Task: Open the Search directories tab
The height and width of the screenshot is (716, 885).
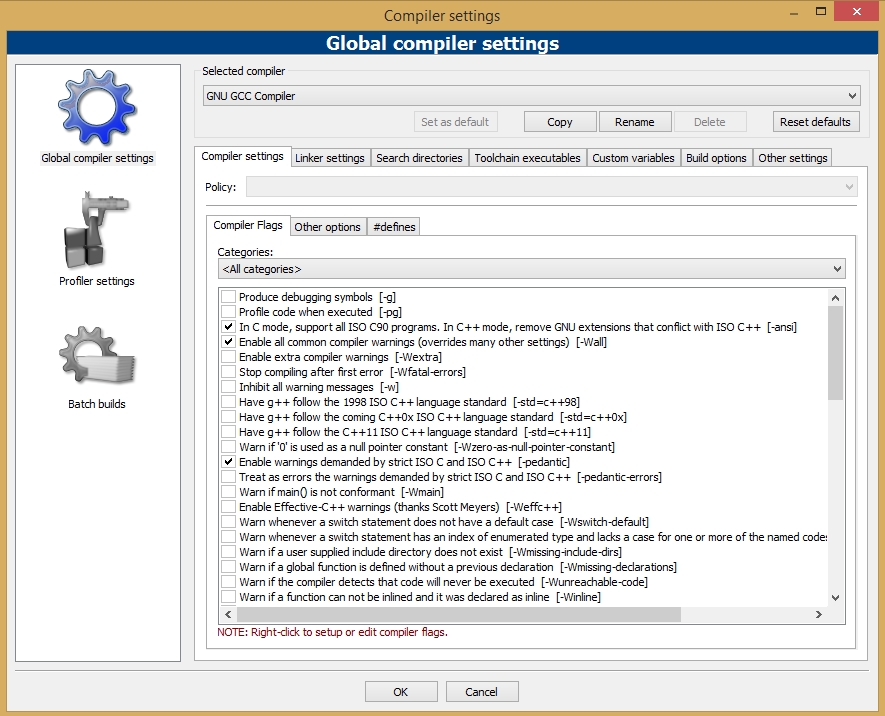Action: point(419,158)
